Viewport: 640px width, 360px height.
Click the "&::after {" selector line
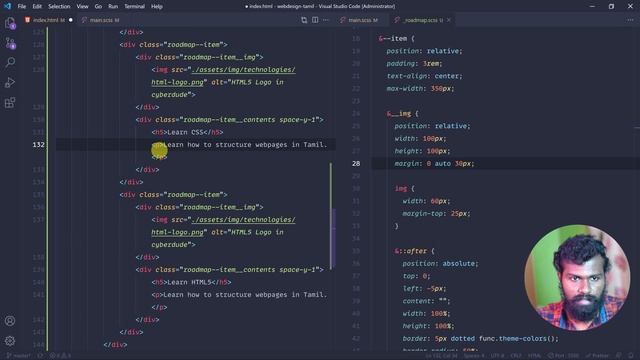click(x=415, y=251)
